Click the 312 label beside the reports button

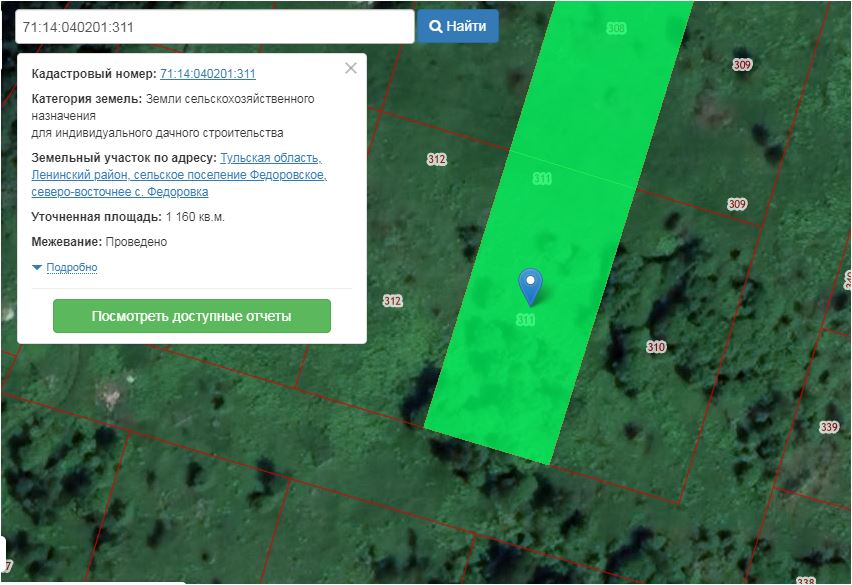pyautogui.click(x=392, y=301)
